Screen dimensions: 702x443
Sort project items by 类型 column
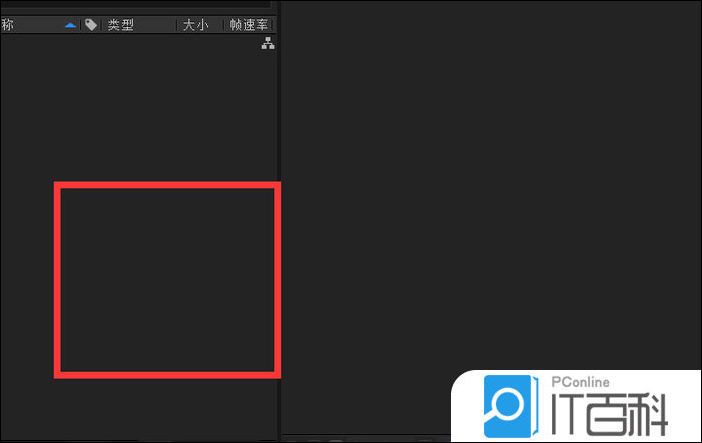tap(120, 25)
